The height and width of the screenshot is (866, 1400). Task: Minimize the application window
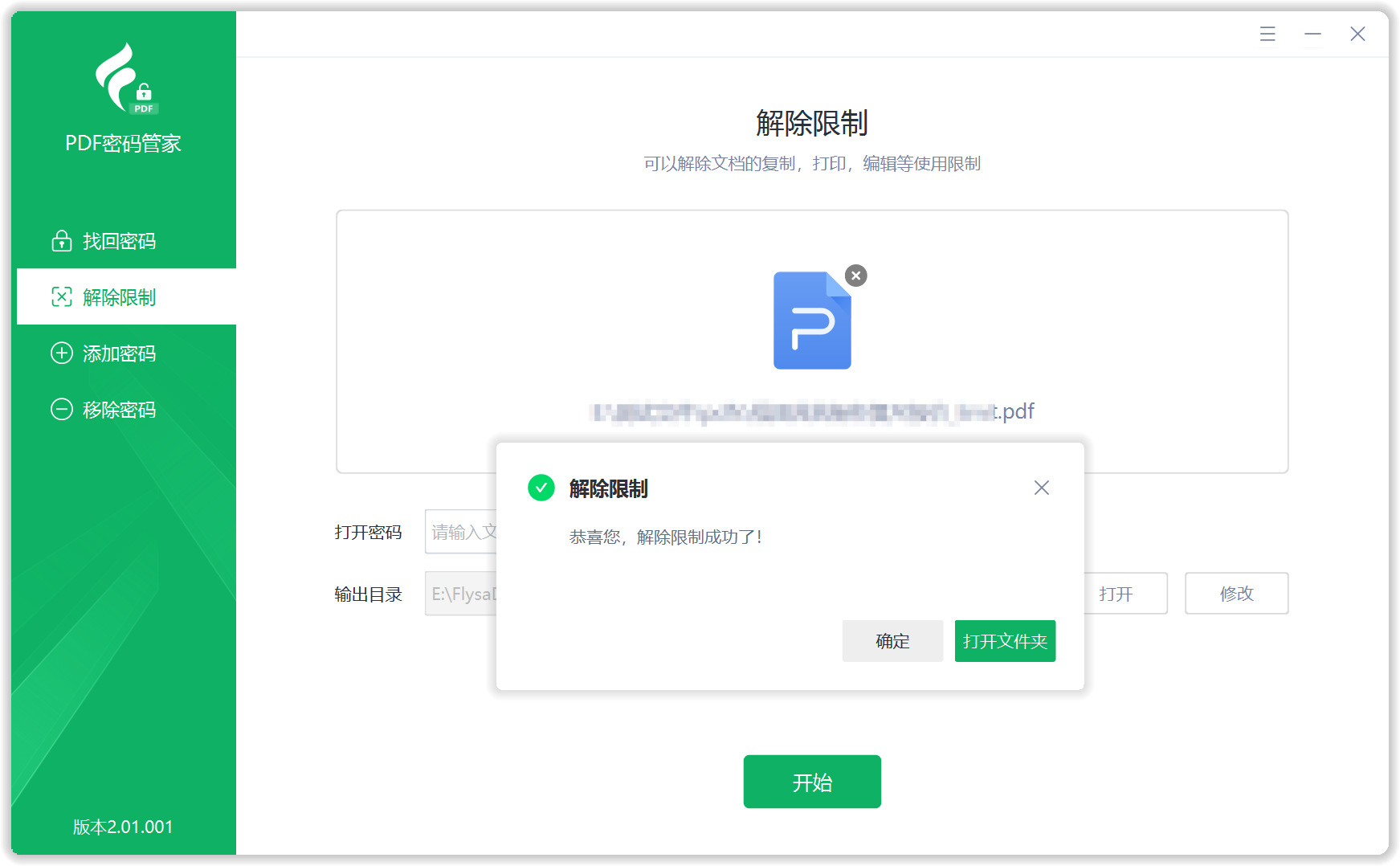click(1312, 34)
